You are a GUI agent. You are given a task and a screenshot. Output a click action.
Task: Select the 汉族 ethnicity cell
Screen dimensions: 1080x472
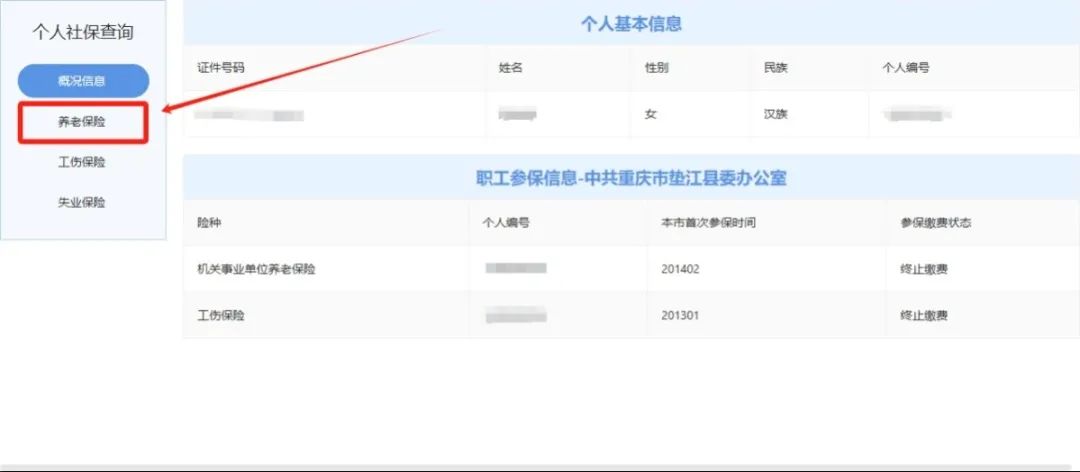coord(776,114)
